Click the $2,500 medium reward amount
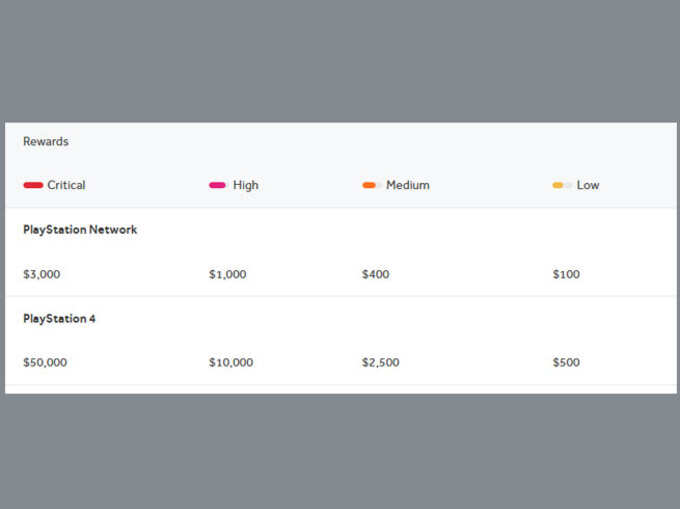Viewport: 680px width, 509px height. coord(380,362)
